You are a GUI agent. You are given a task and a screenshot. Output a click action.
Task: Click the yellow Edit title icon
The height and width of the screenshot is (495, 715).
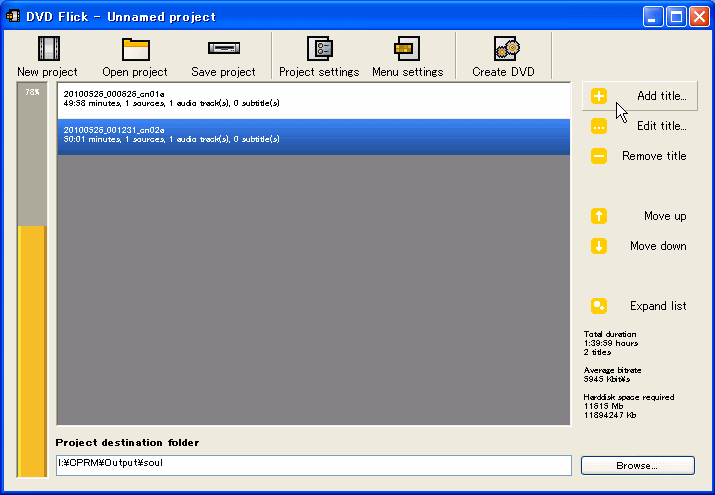[x=599, y=126]
